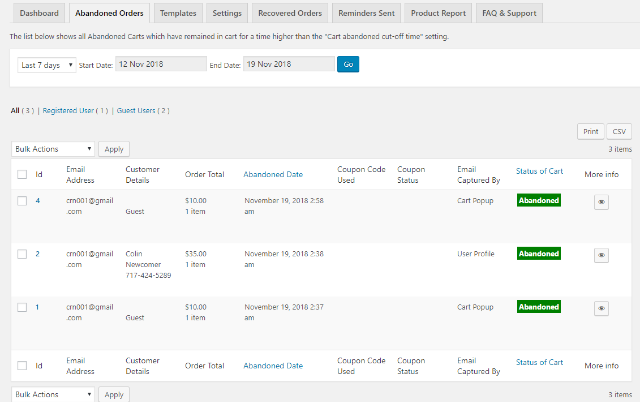Open order Id 1 link
Screen dimensions: 640x402
pyautogui.click(x=37, y=307)
